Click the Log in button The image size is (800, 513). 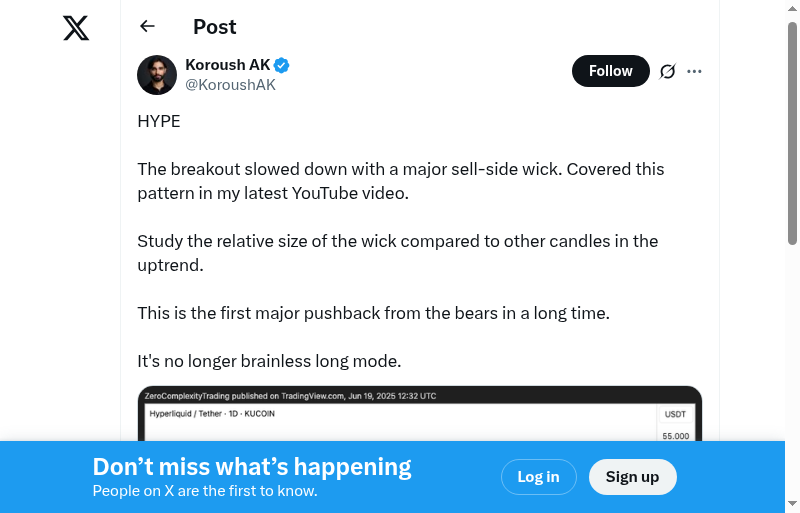coord(538,477)
